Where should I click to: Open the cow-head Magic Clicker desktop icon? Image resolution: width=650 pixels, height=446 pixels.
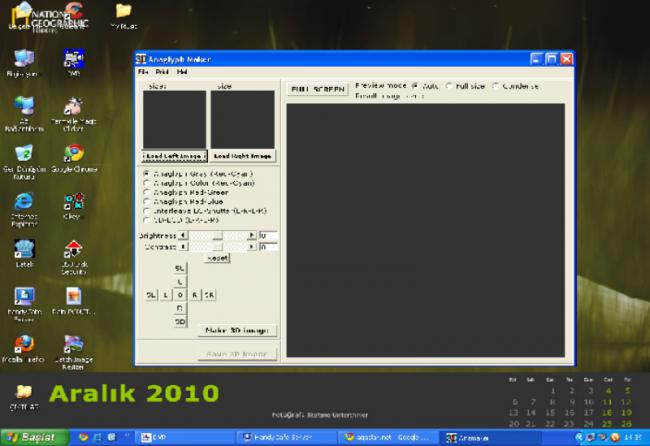point(74,106)
